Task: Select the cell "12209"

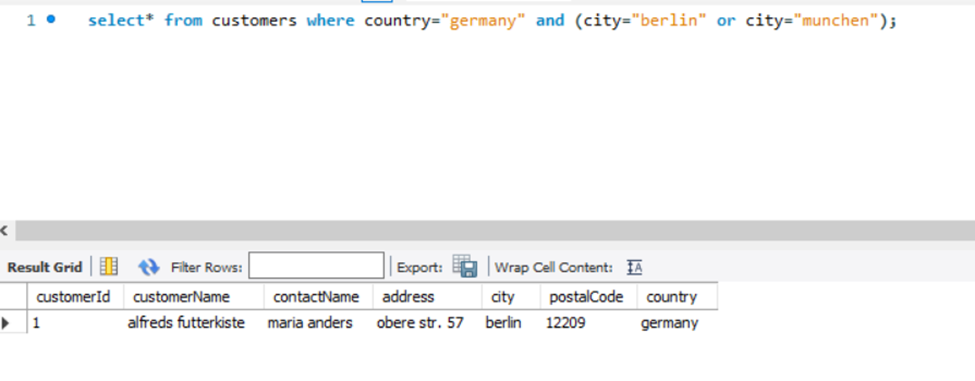Action: pyautogui.click(x=588, y=323)
